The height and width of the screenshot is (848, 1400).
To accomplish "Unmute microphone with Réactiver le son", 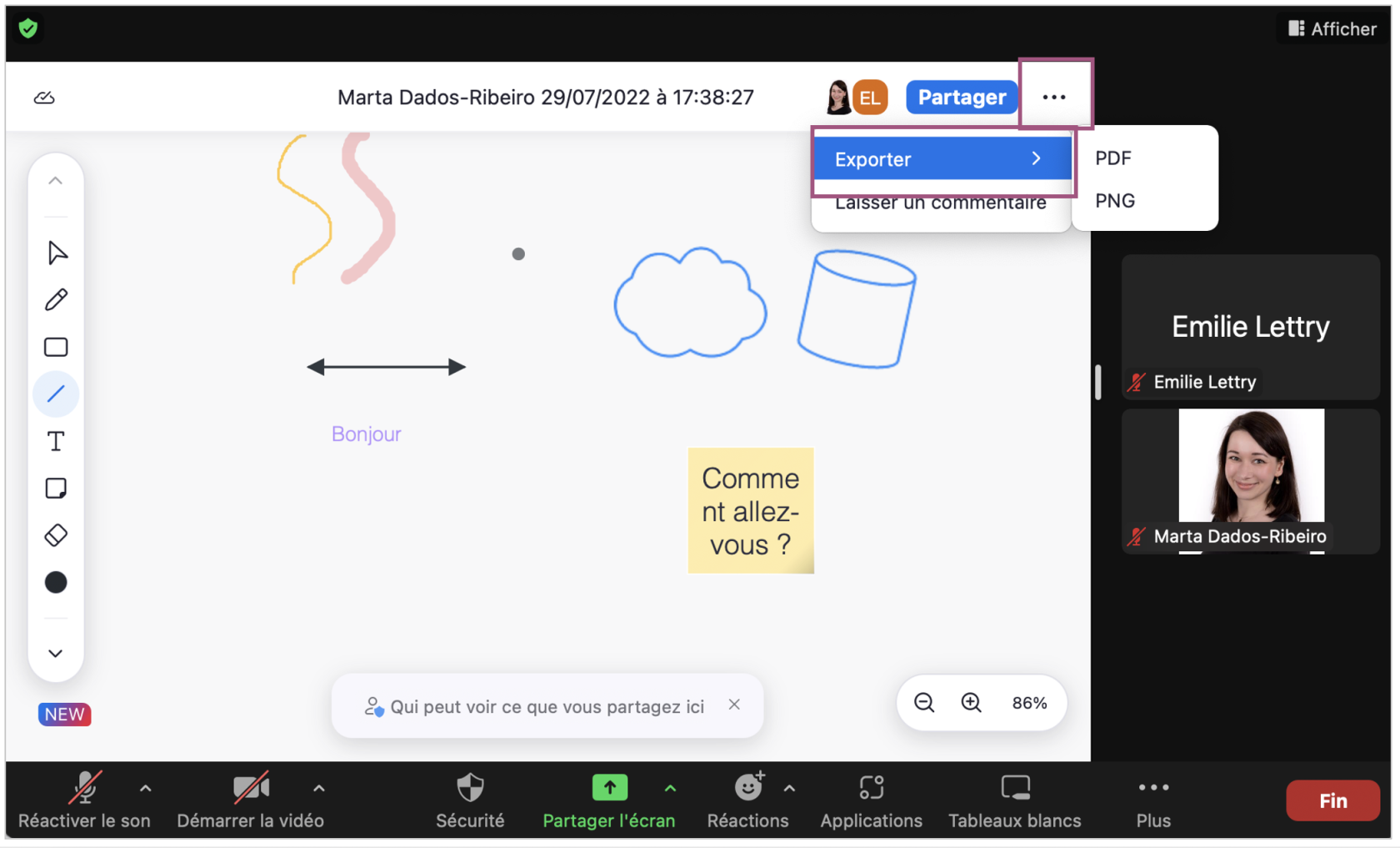I will coord(84,800).
